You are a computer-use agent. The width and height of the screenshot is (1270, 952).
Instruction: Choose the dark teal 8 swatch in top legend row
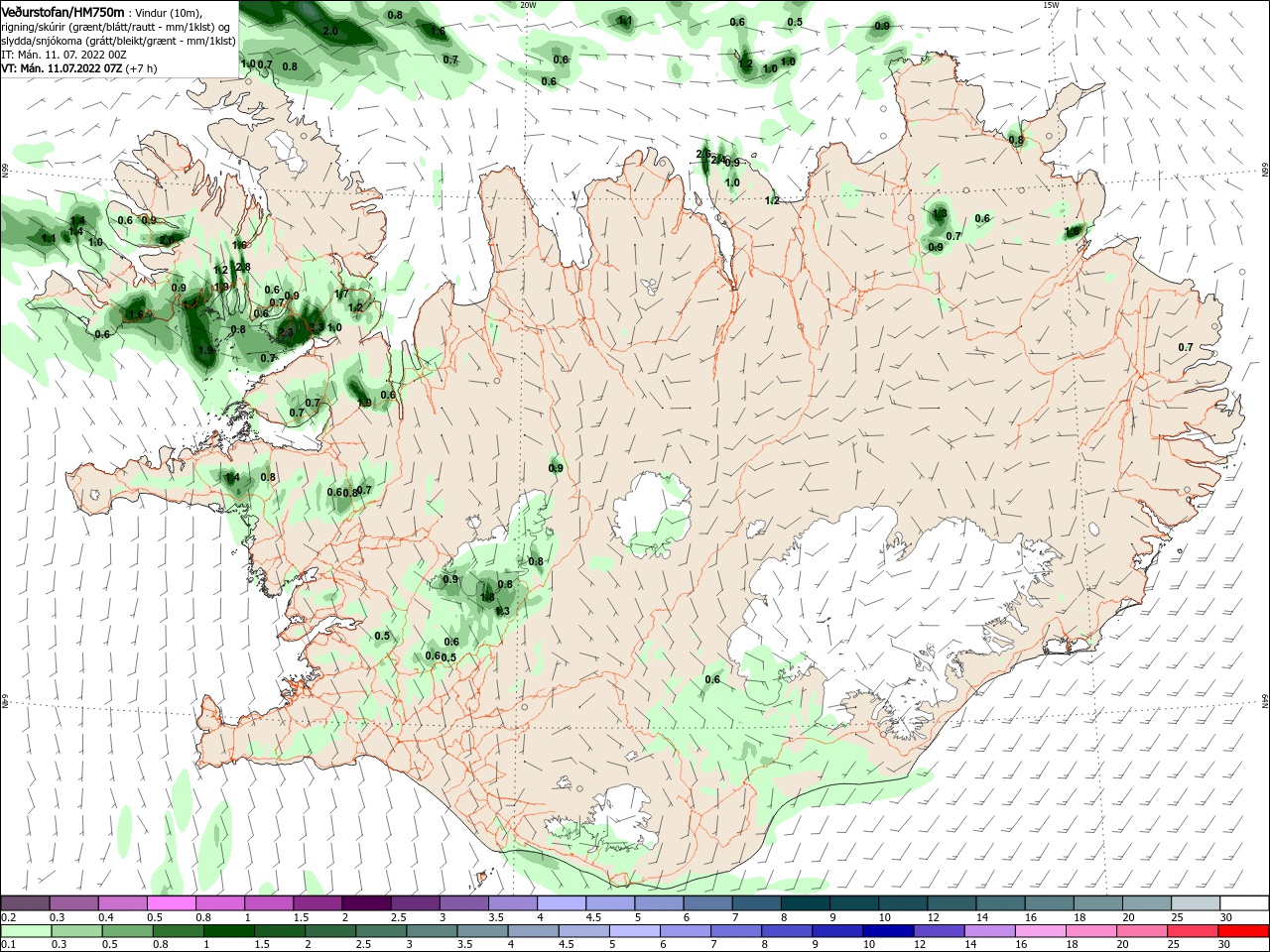(805, 903)
